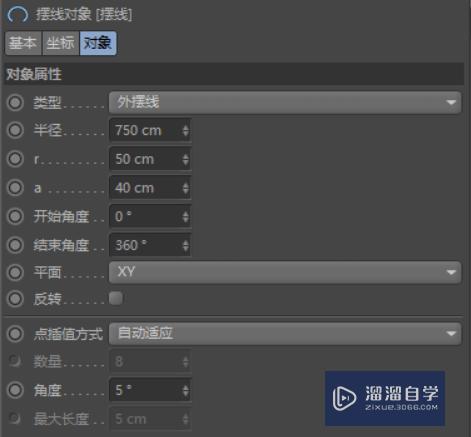Click the keyframe circle next to 结束角度

pos(15,246)
